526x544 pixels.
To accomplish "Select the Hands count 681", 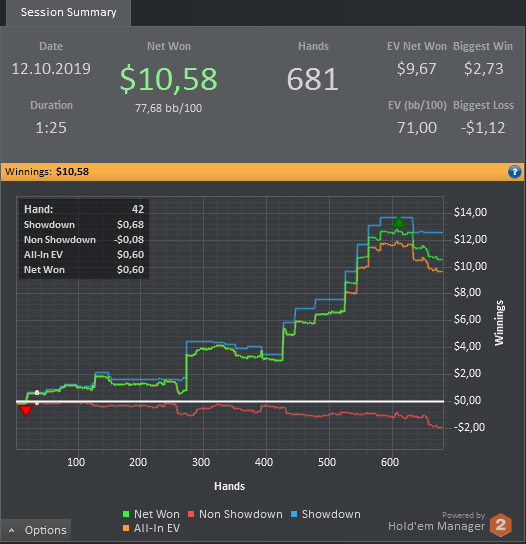I will pyautogui.click(x=313, y=79).
